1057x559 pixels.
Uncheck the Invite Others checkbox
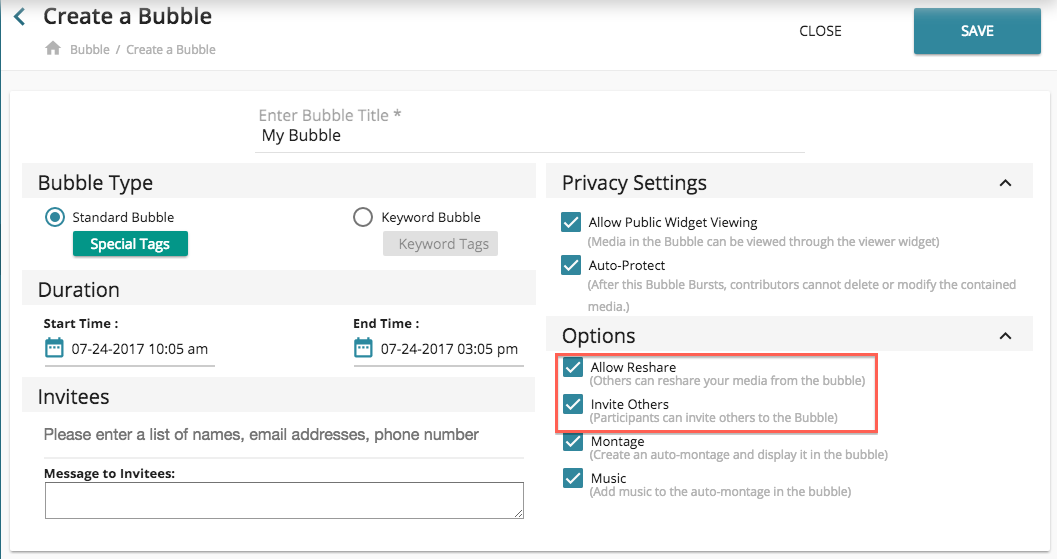point(573,404)
